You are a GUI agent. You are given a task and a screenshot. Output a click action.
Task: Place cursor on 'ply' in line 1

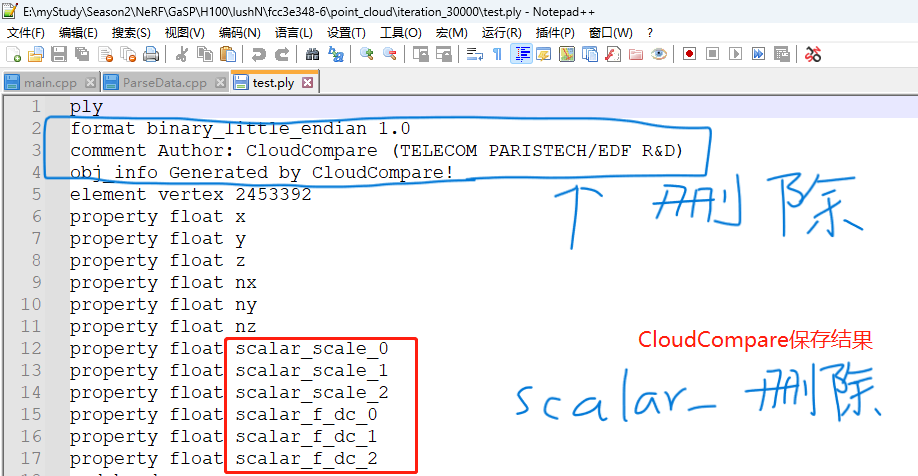(x=87, y=107)
